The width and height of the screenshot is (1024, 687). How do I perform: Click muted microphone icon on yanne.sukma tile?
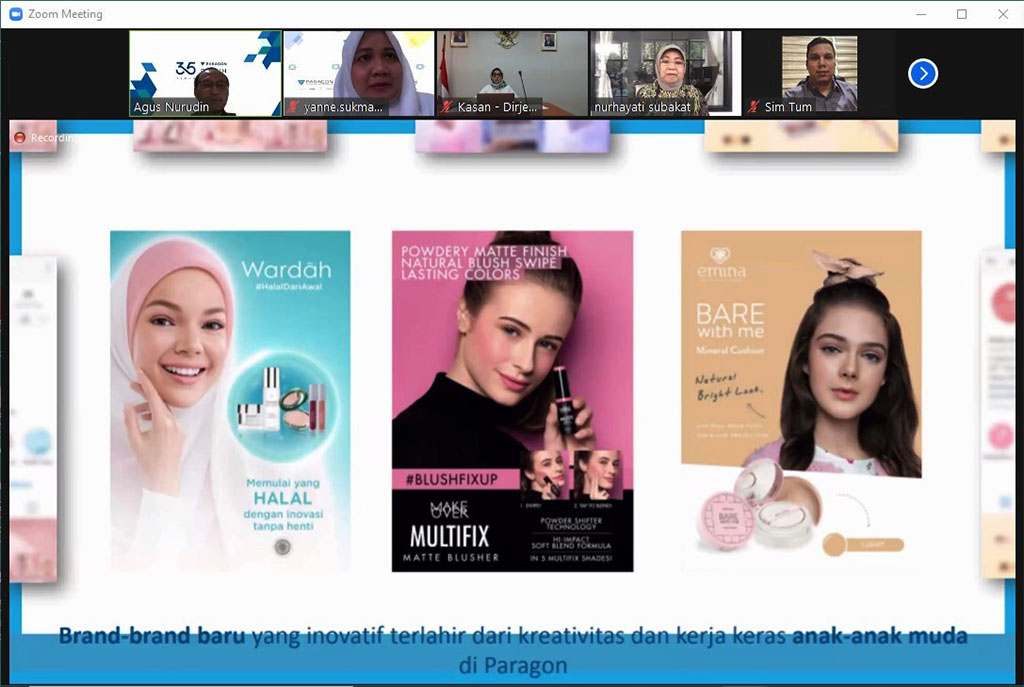[x=293, y=107]
